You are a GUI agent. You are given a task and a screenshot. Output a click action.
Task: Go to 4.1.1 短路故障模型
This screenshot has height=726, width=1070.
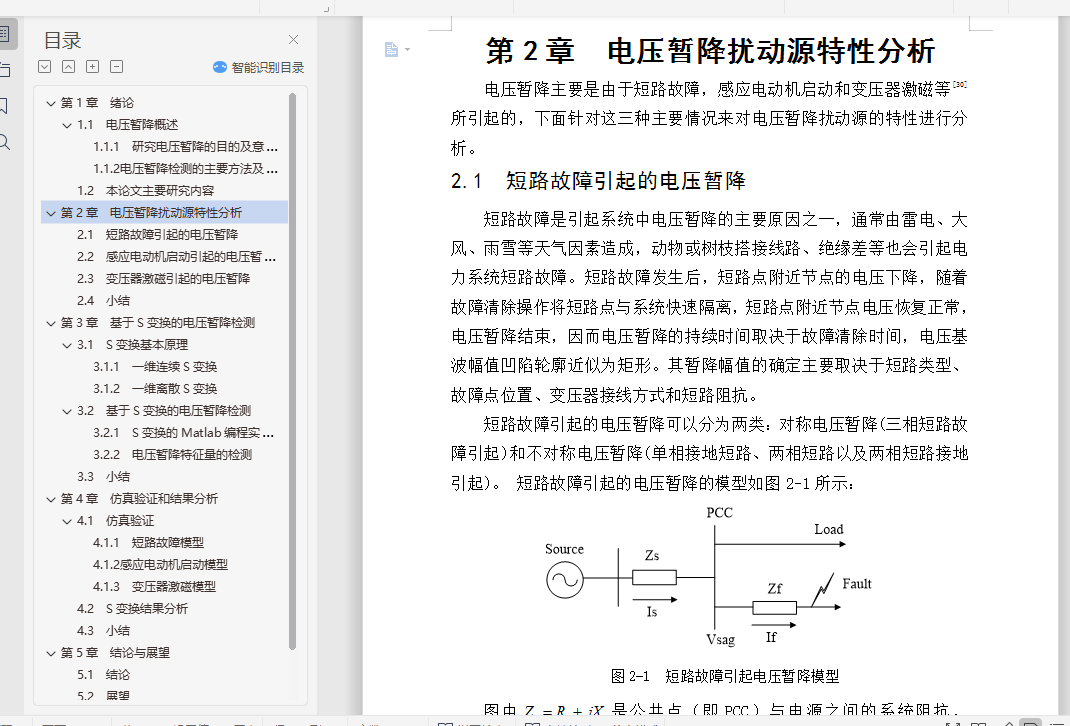pyautogui.click(x=148, y=542)
